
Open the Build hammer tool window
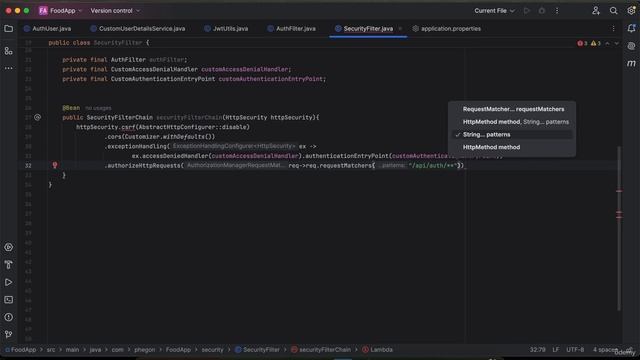pos(9,265)
